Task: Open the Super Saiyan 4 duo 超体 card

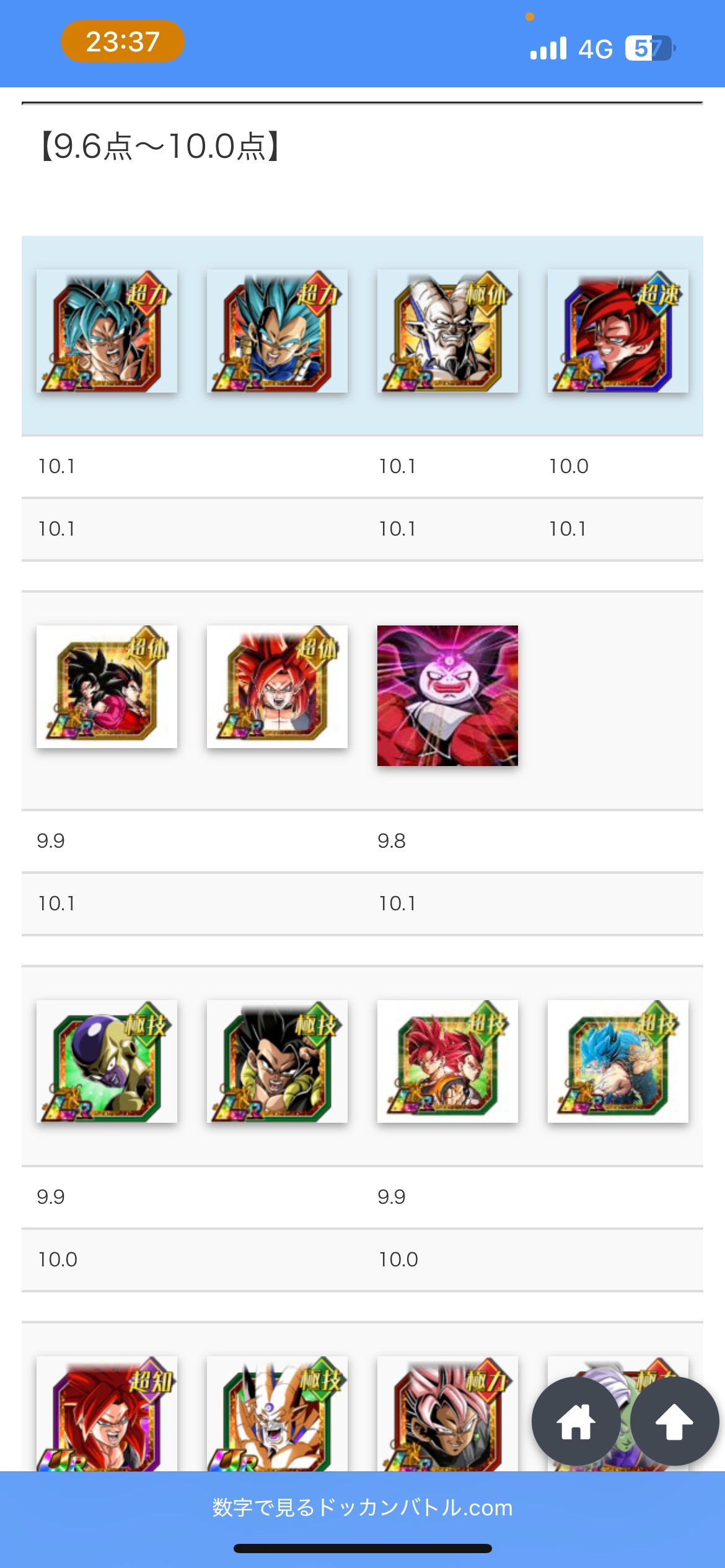Action: coord(107,686)
